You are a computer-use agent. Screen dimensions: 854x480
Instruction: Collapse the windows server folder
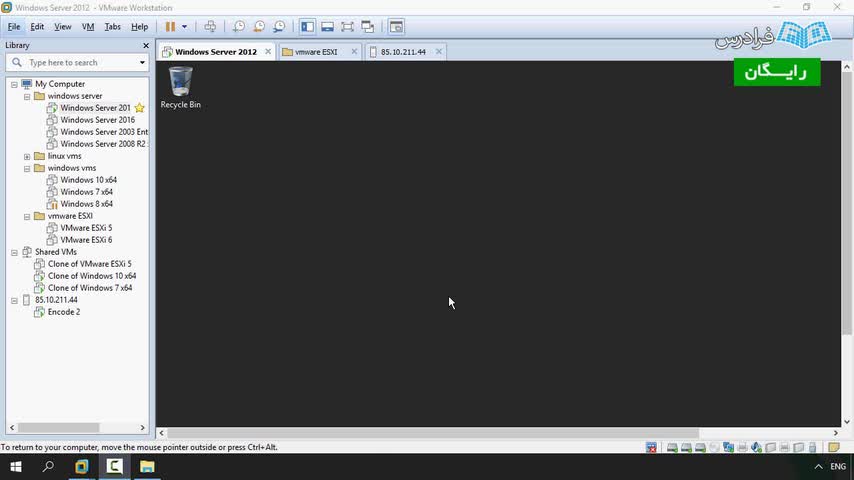tap(27, 96)
